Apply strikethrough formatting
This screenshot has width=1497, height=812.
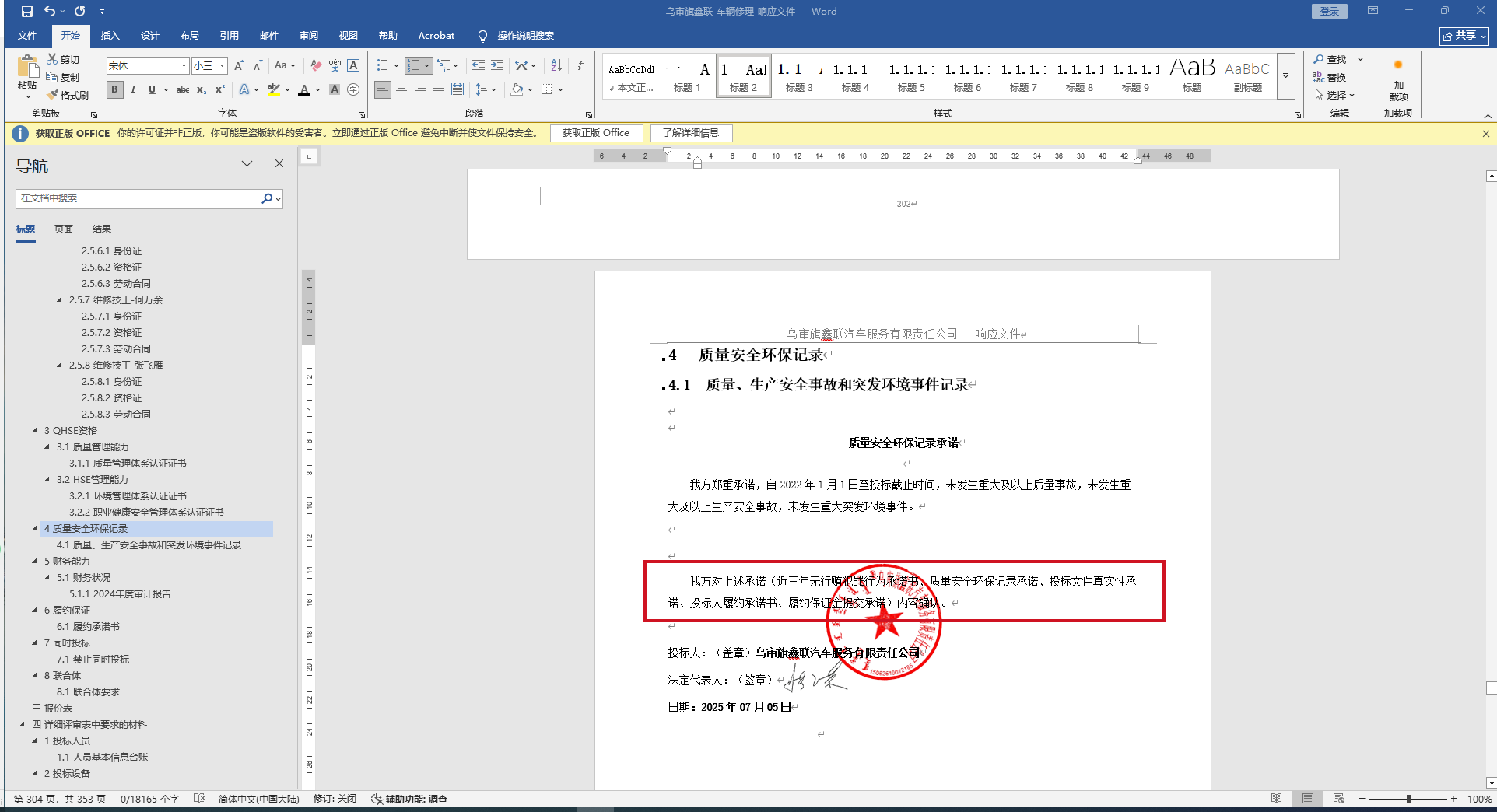click(183, 89)
